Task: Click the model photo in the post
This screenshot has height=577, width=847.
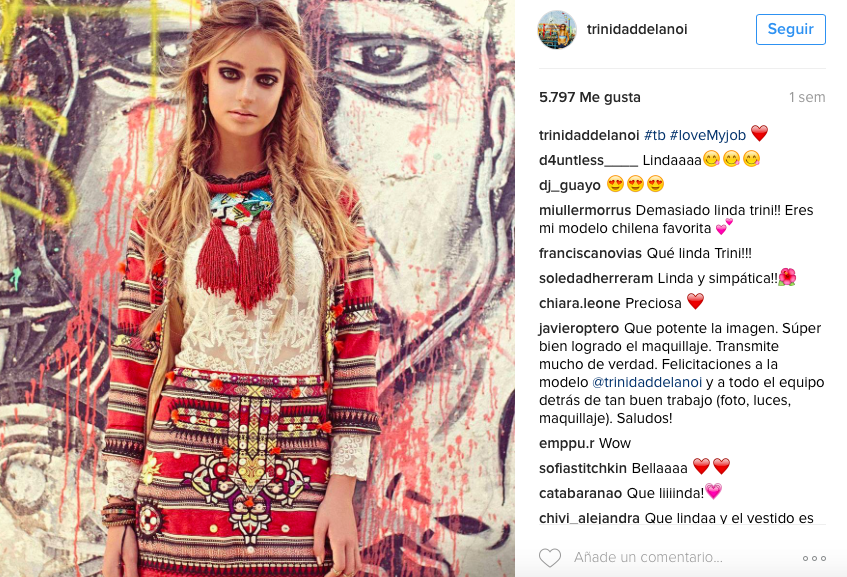Action: [x=257, y=288]
